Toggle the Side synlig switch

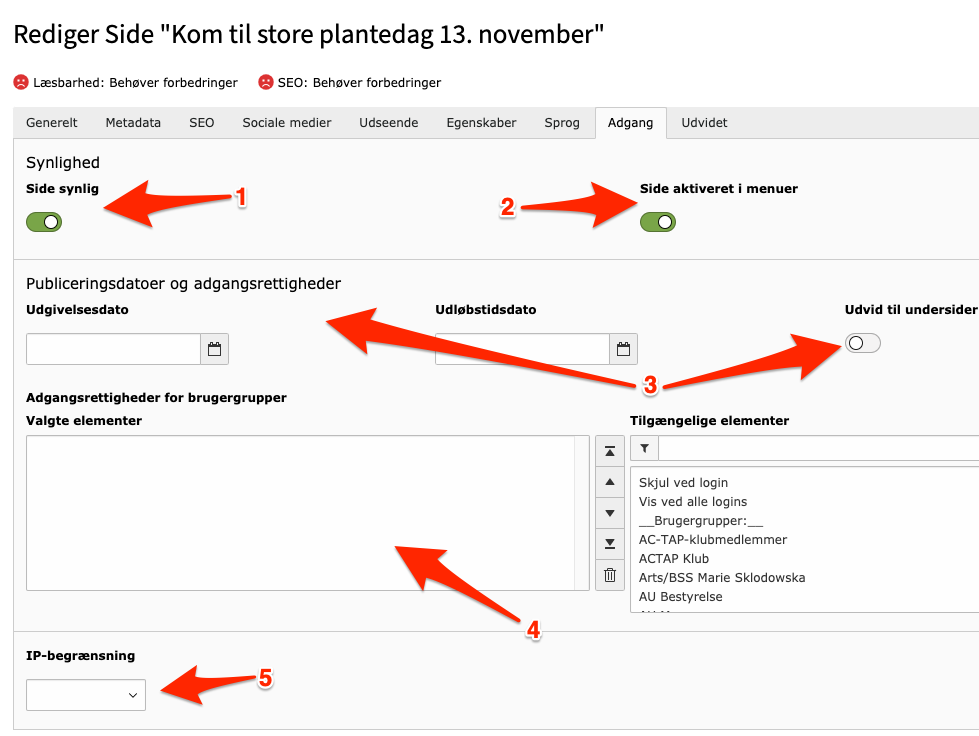44,222
